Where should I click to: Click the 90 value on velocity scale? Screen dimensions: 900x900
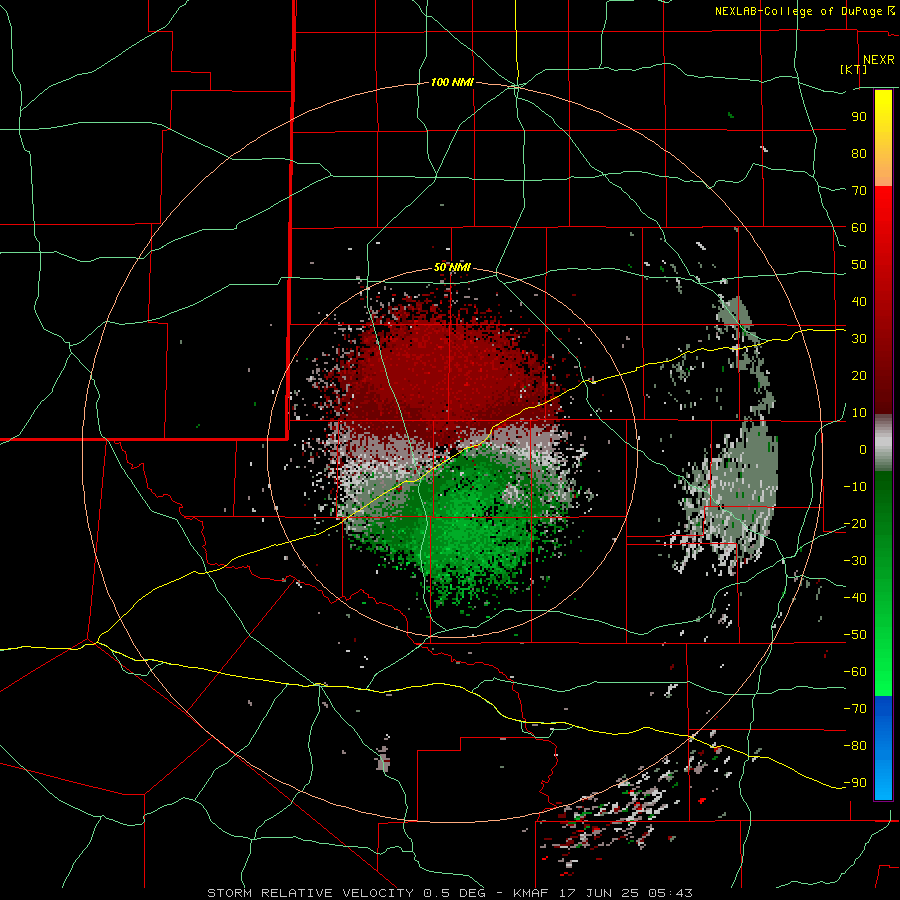tap(859, 117)
